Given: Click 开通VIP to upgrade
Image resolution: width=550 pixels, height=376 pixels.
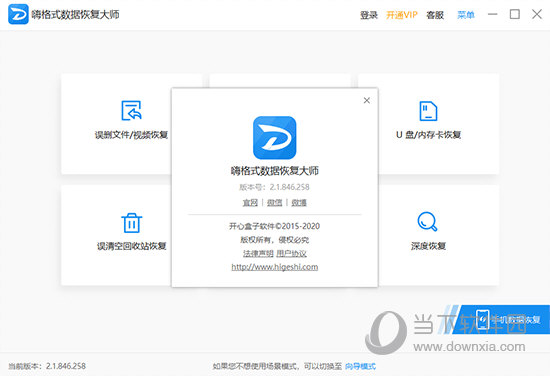Looking at the screenshot, I should (x=402, y=15).
